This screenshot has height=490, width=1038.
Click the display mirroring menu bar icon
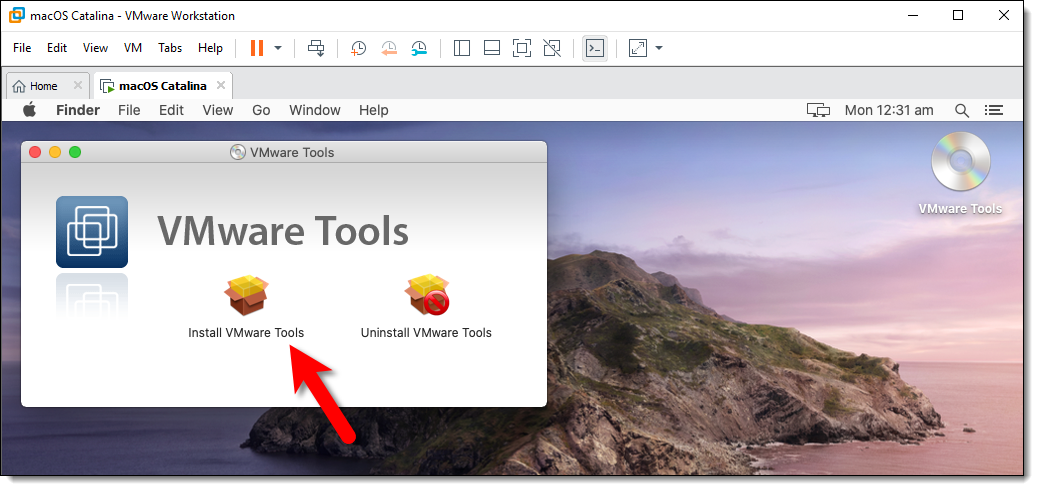818,110
